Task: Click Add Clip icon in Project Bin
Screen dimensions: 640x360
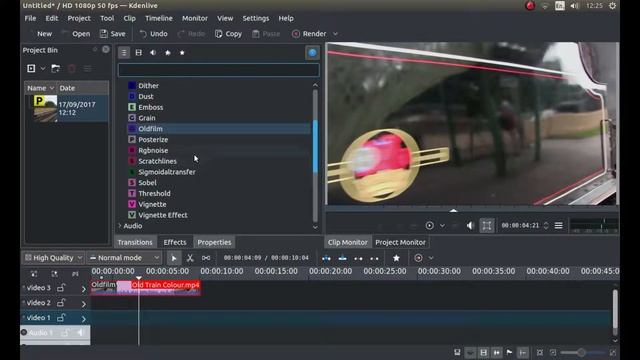Action: click(31, 69)
